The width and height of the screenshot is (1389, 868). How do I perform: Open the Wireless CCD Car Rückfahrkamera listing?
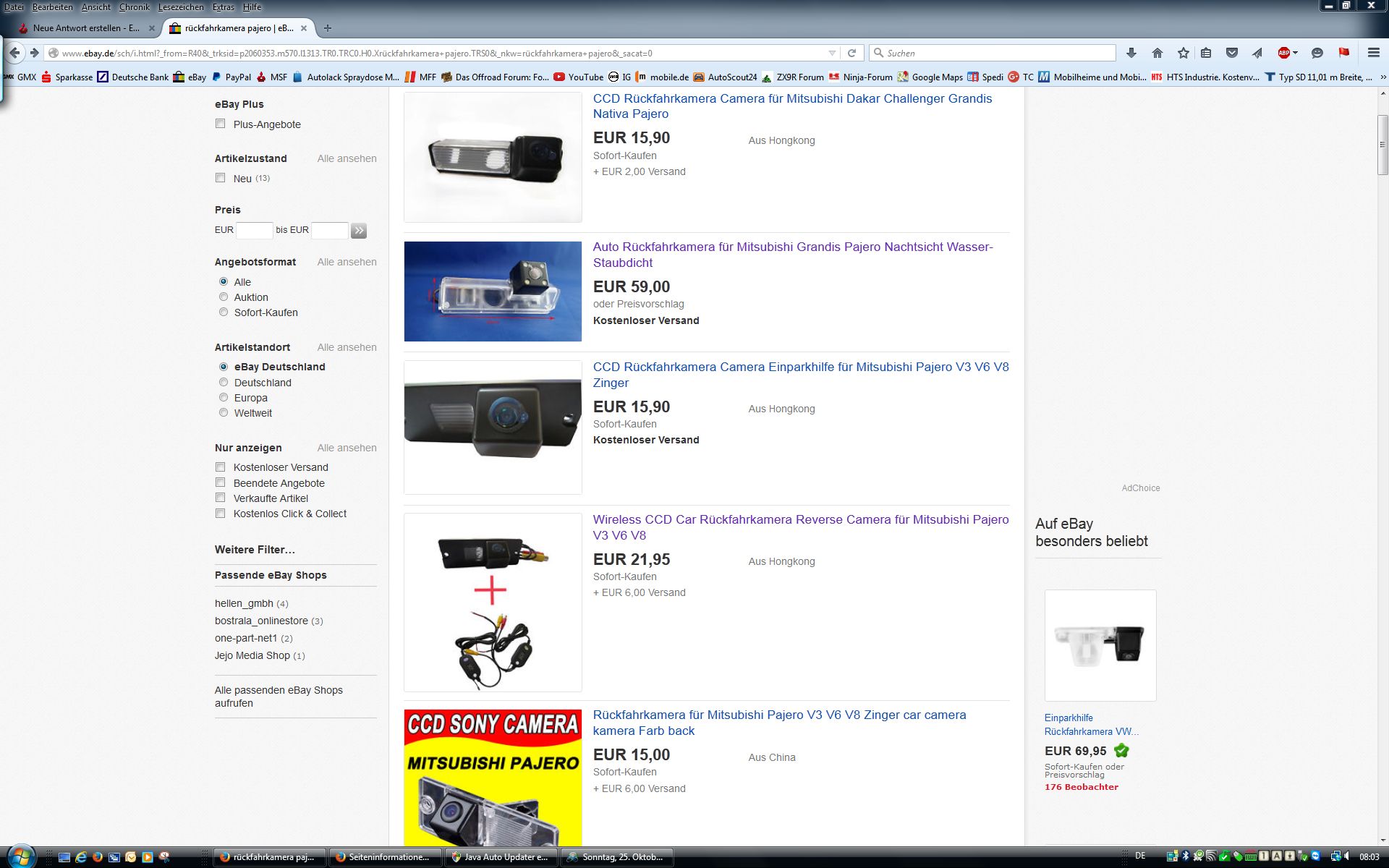pos(801,527)
